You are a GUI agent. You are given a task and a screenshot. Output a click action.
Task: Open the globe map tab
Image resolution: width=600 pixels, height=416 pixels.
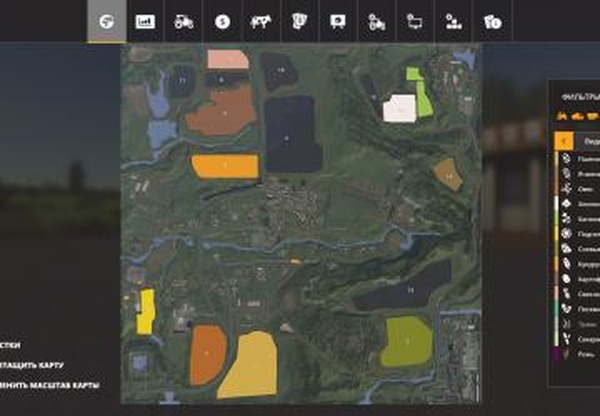pos(106,21)
